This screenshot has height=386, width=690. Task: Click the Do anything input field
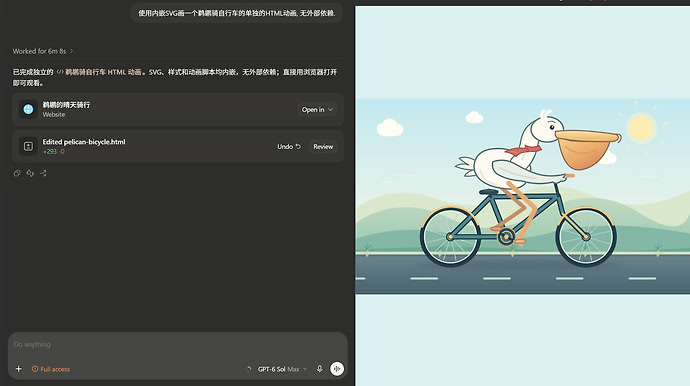click(178, 345)
